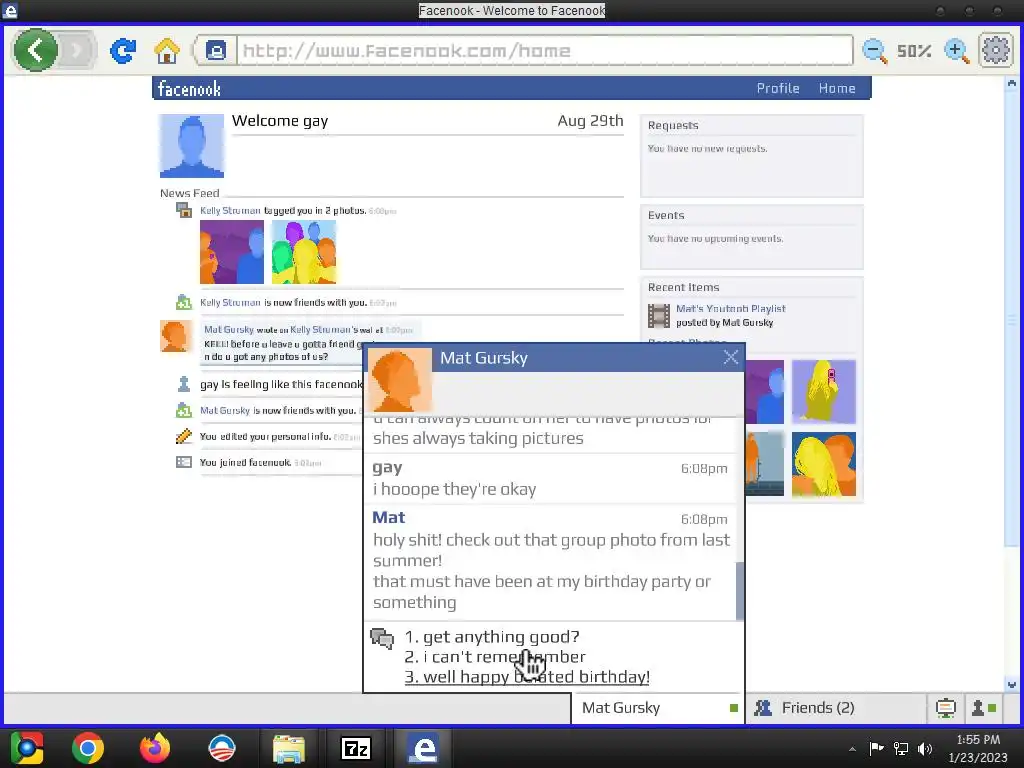The width and height of the screenshot is (1024, 768).
Task: Open Kelly Struman in the friends notification
Action: 230,302
